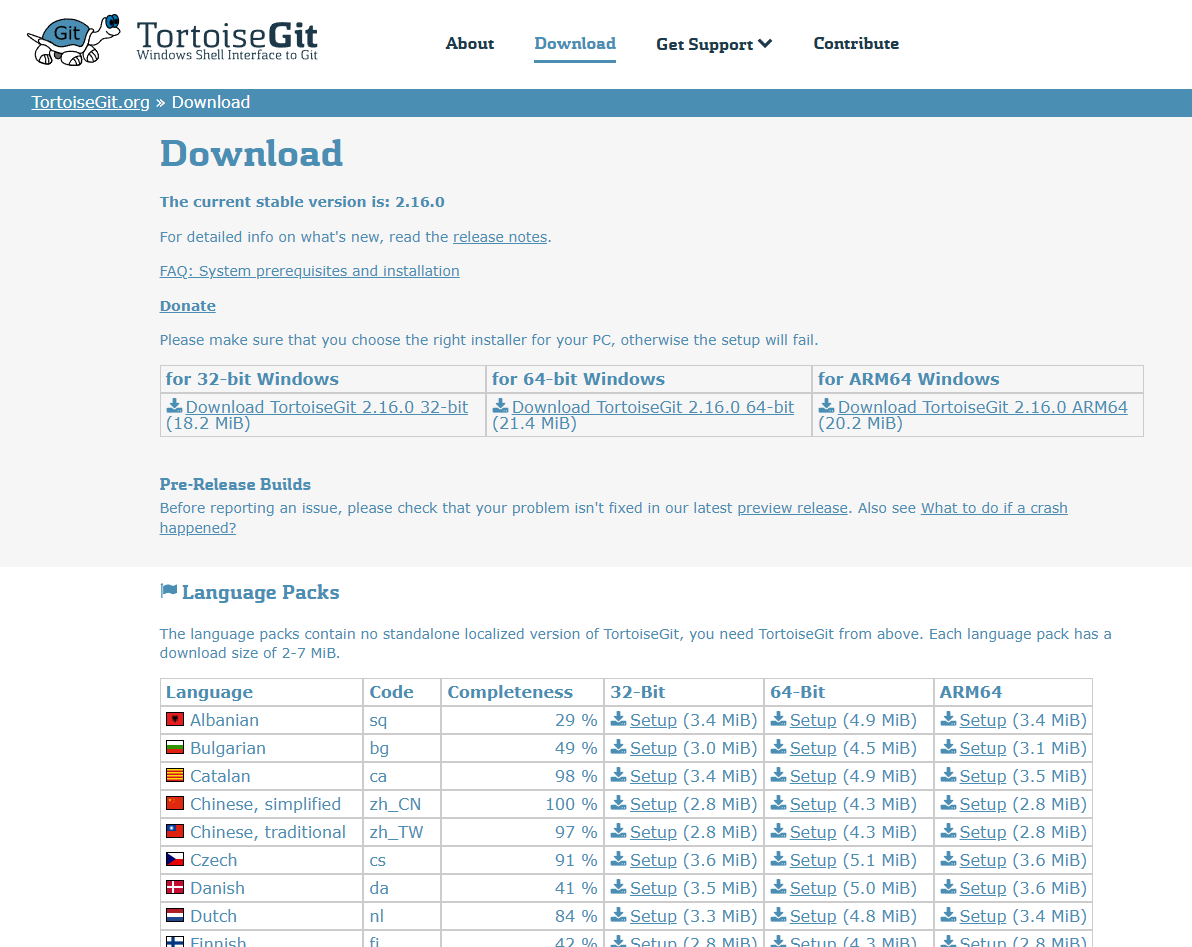Select the Download navigation tab

pos(575,43)
